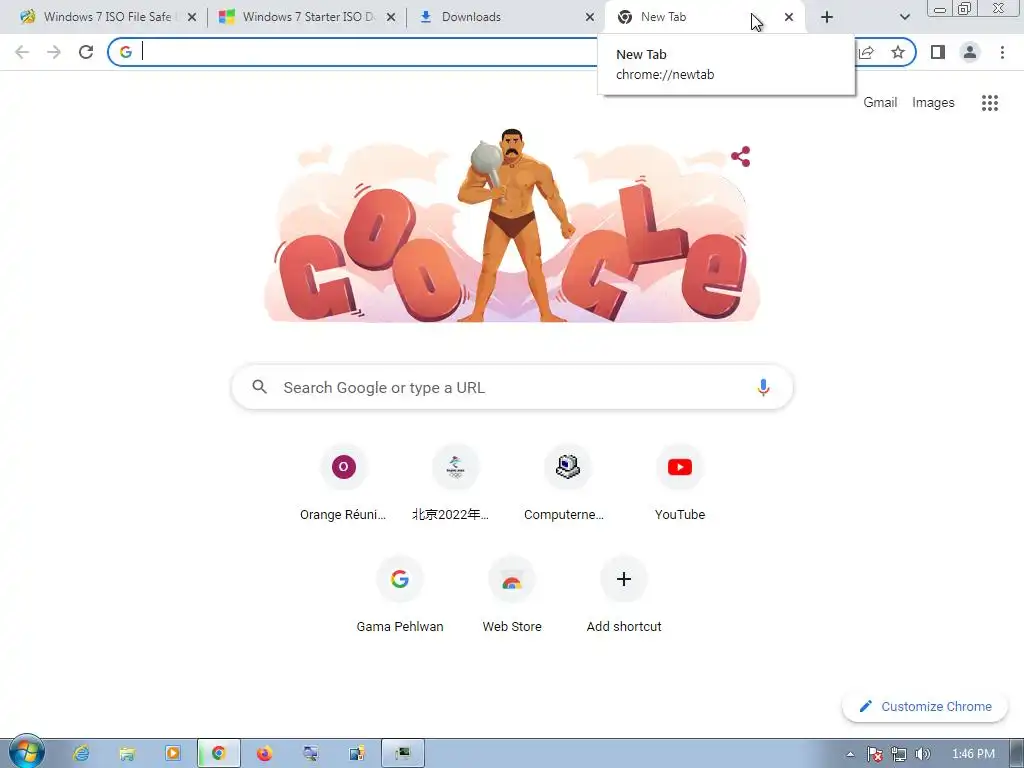Switch to the Windows 7 Starter ISO tab
Viewport: 1024px width, 768px height.
click(307, 17)
